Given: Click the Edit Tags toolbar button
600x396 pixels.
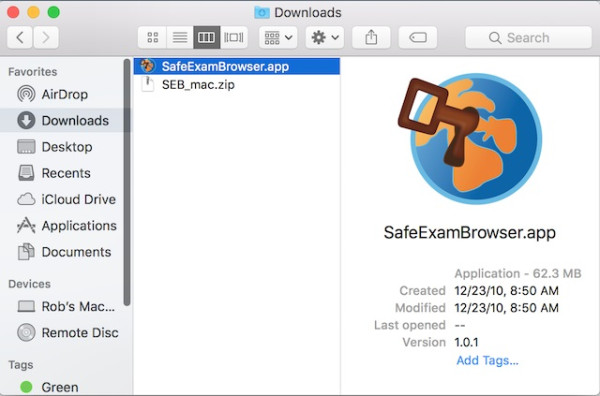Looking at the screenshot, I should point(417,37).
